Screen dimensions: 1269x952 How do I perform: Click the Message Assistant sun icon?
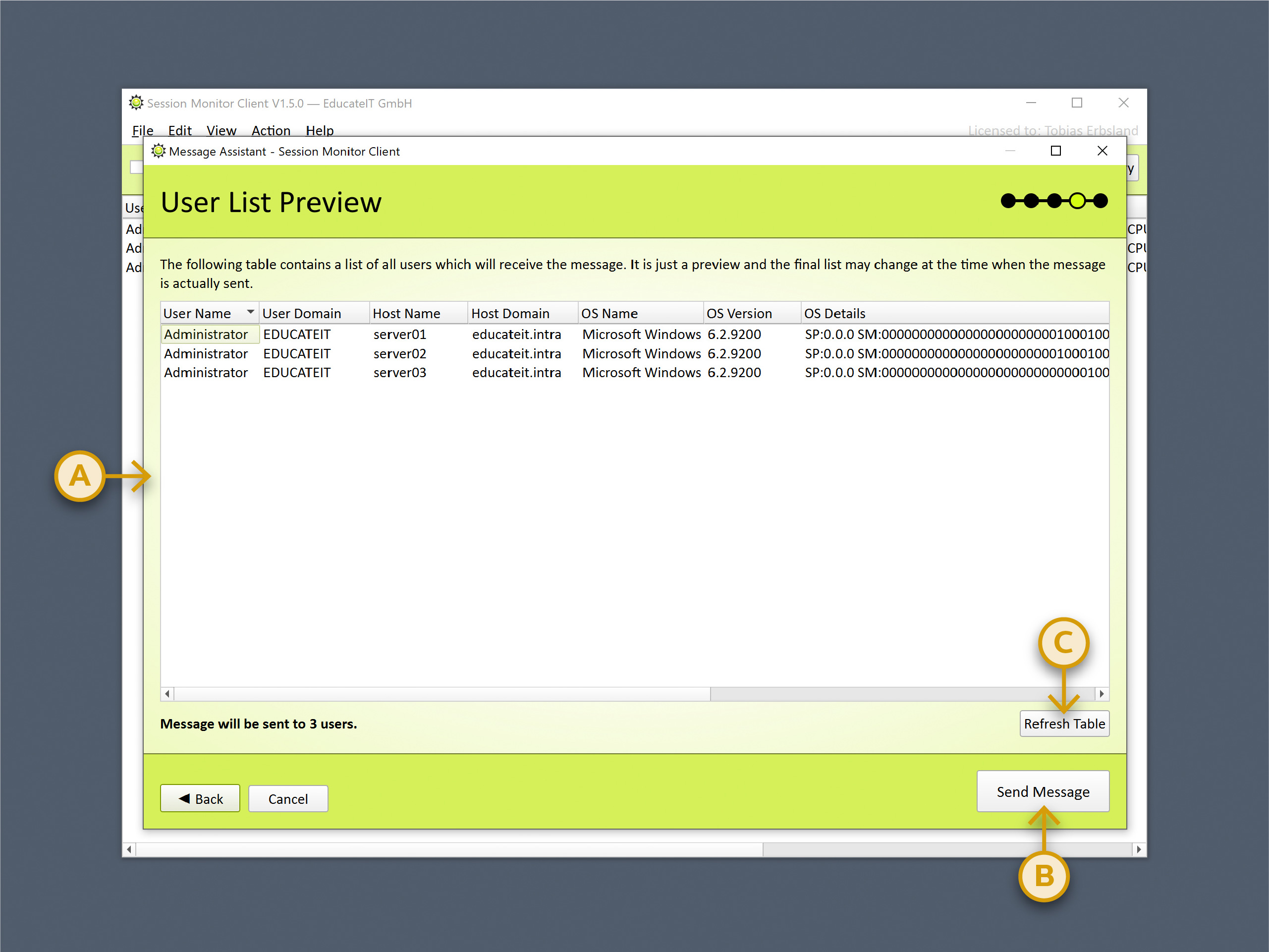pyautogui.click(x=159, y=151)
